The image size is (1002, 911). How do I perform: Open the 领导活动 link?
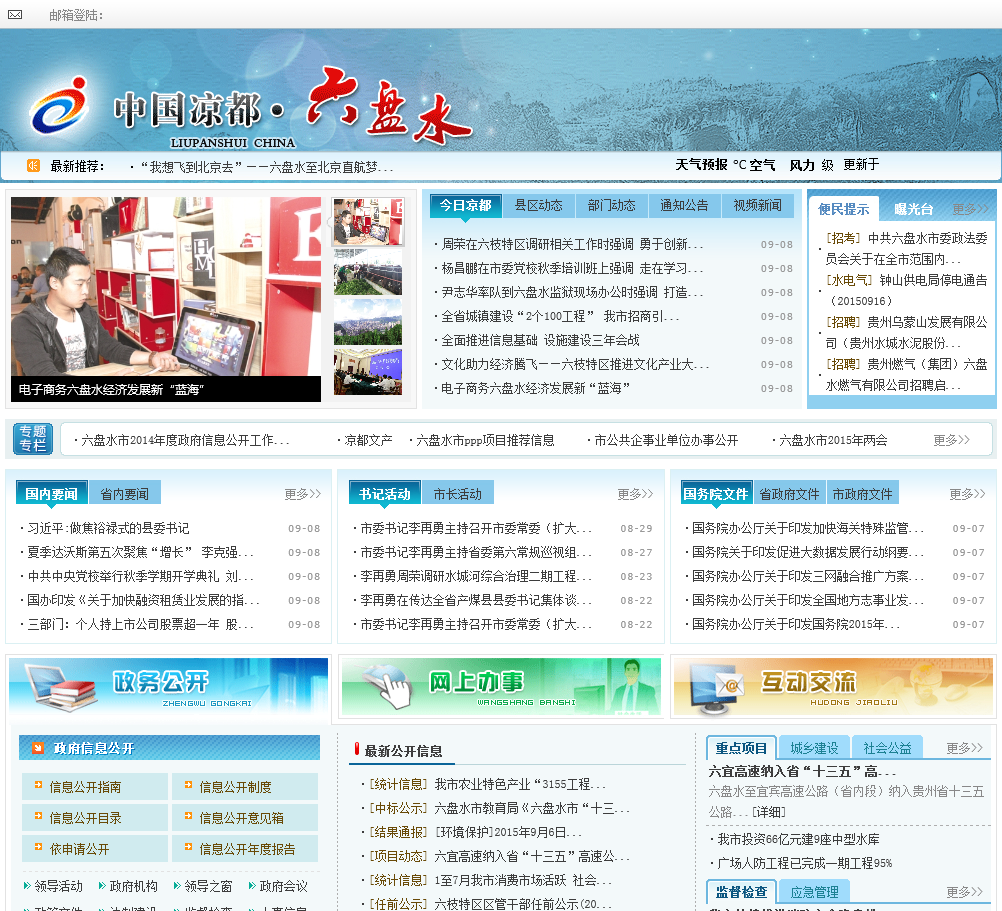[x=58, y=885]
